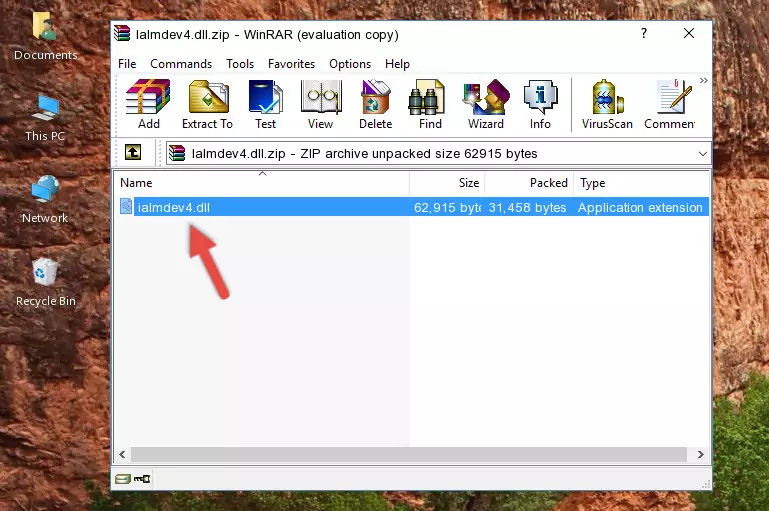The height and width of the screenshot is (511, 769).
Task: Click the disk icon in status bar
Action: tap(123, 479)
